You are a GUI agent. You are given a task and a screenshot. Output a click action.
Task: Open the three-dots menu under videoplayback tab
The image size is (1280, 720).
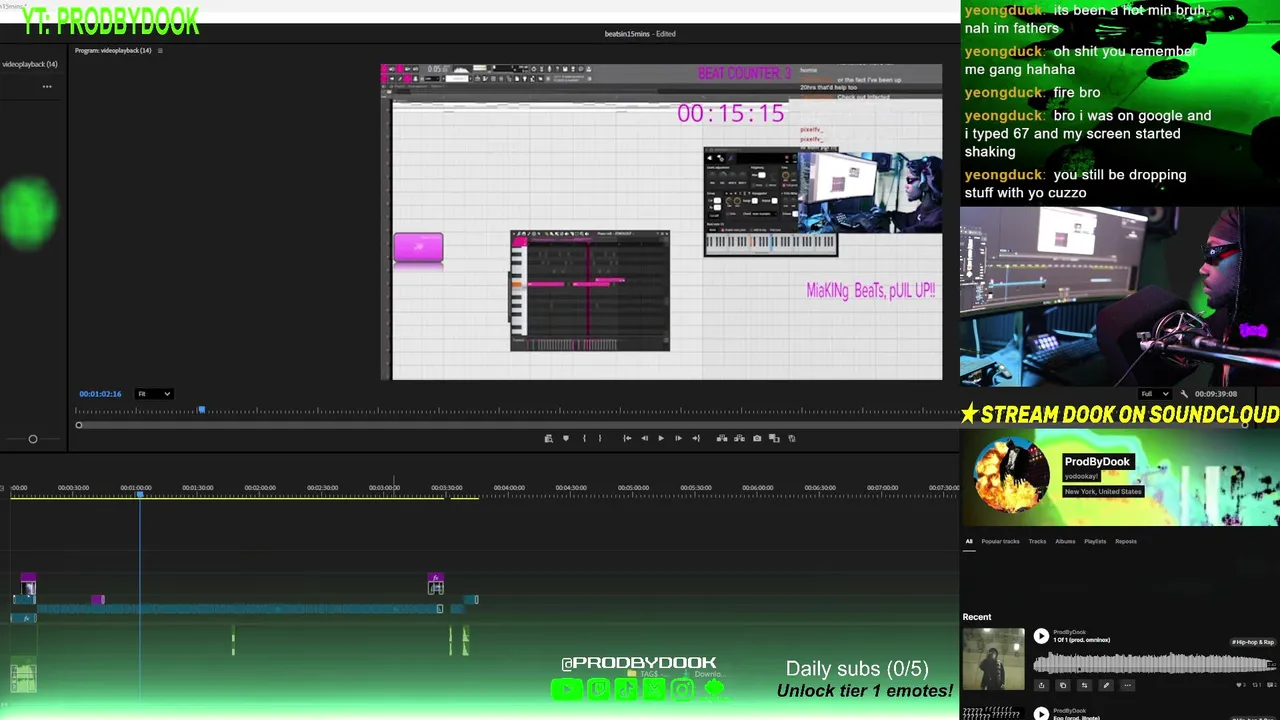[x=47, y=86]
